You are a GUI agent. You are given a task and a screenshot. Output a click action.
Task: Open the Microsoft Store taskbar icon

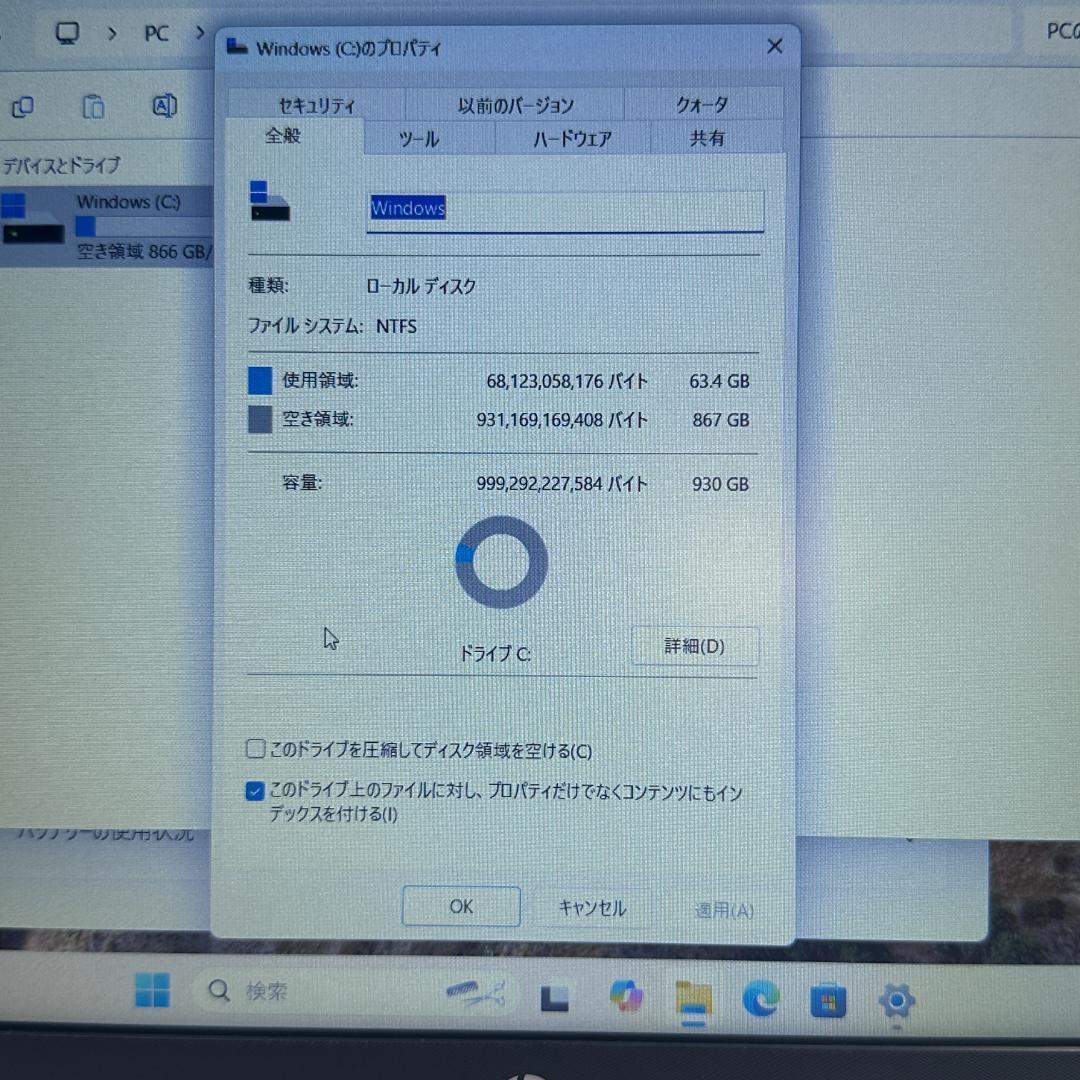point(828,998)
